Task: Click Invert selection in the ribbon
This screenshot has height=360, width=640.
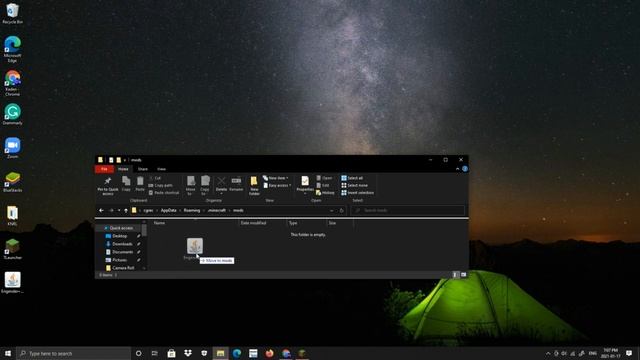Action: click(x=358, y=193)
